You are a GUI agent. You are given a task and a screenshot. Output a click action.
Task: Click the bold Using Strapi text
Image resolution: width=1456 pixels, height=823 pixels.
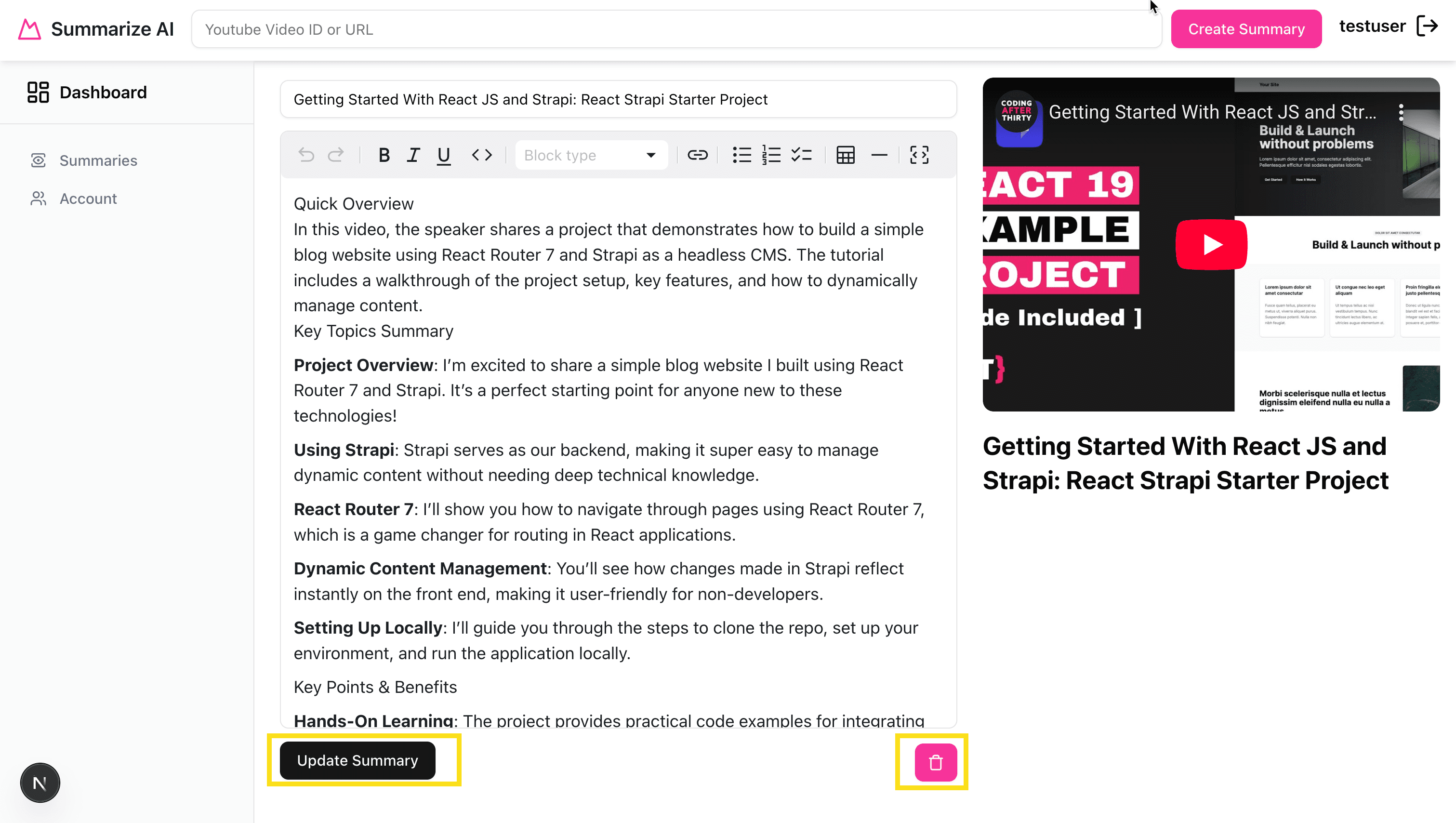point(344,450)
